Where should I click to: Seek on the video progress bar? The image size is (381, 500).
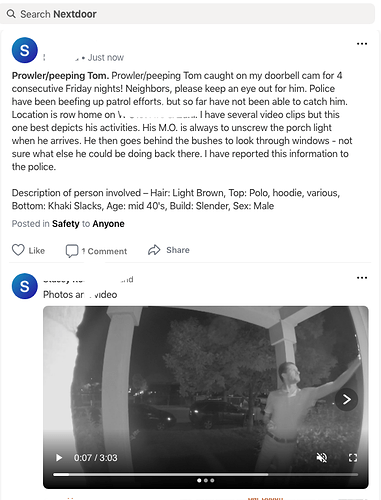click(205, 474)
